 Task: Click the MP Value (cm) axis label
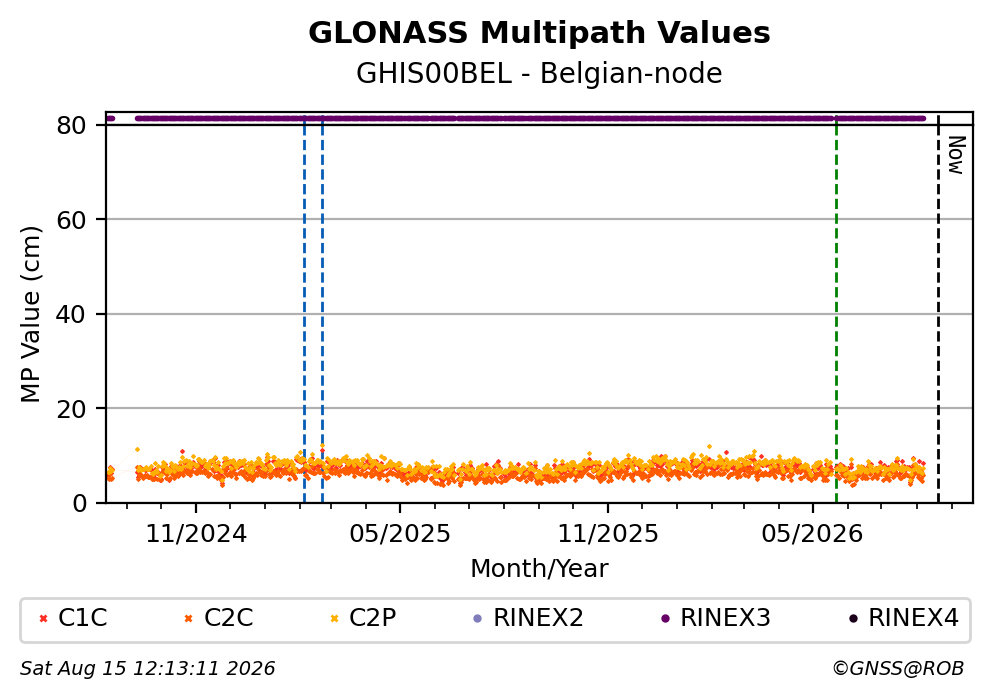click(30, 314)
